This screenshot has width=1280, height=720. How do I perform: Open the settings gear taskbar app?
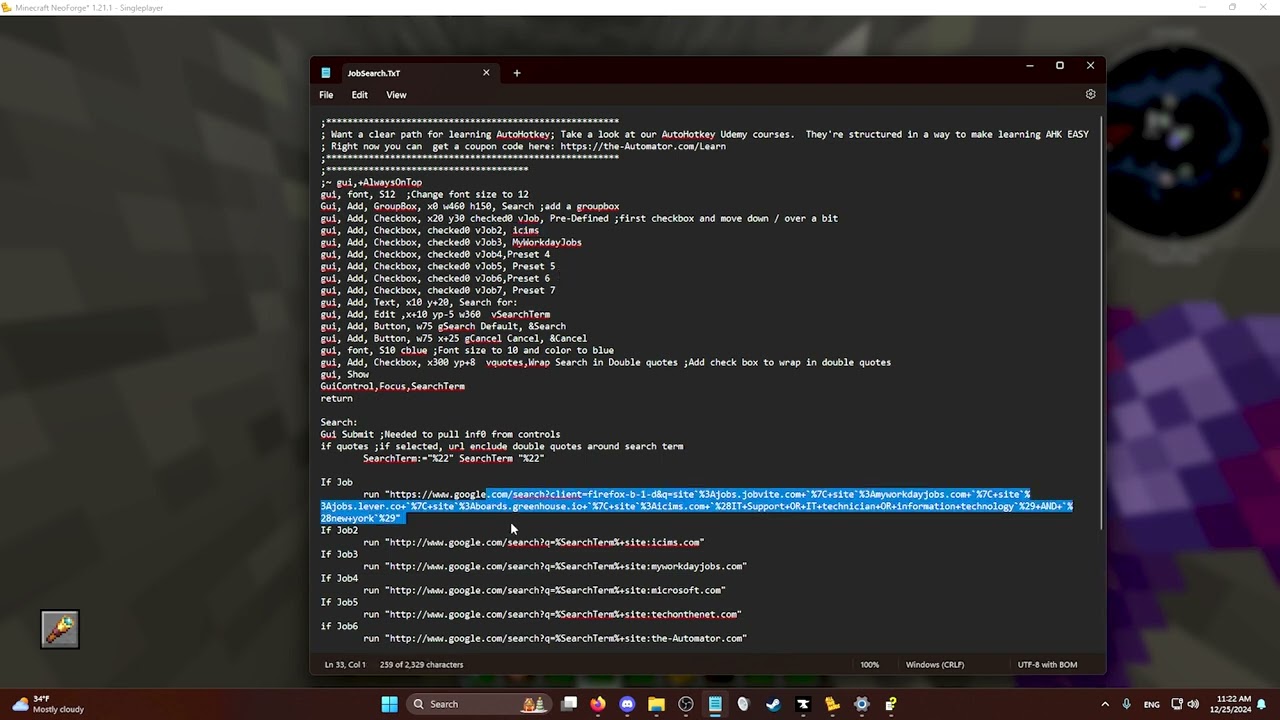click(x=861, y=704)
